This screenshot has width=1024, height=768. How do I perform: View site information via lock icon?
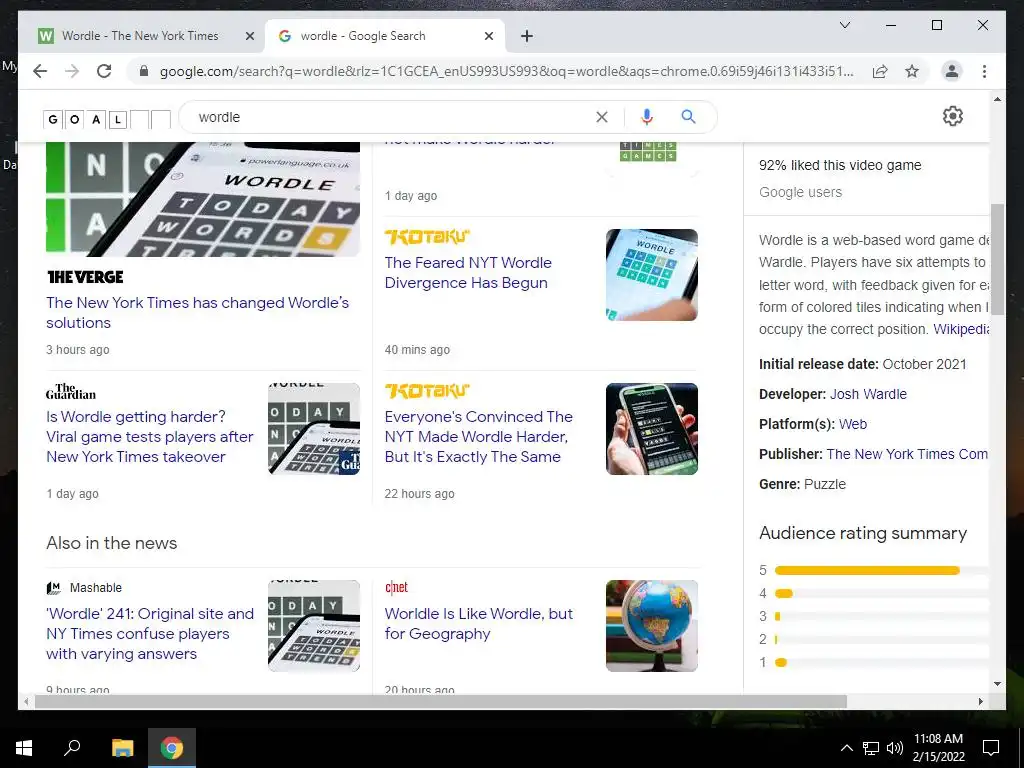point(144,71)
